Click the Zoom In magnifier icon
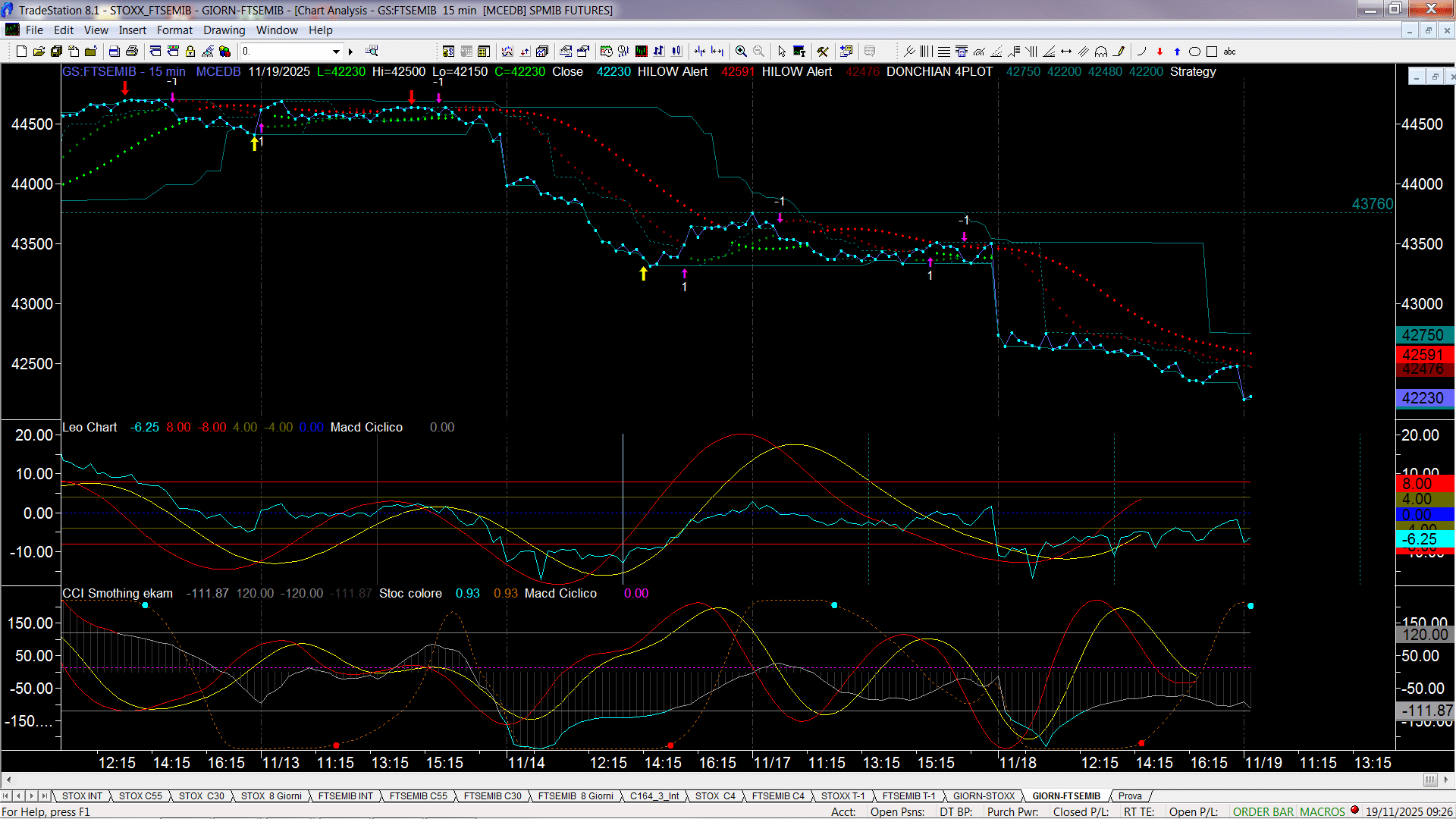 pyautogui.click(x=741, y=52)
